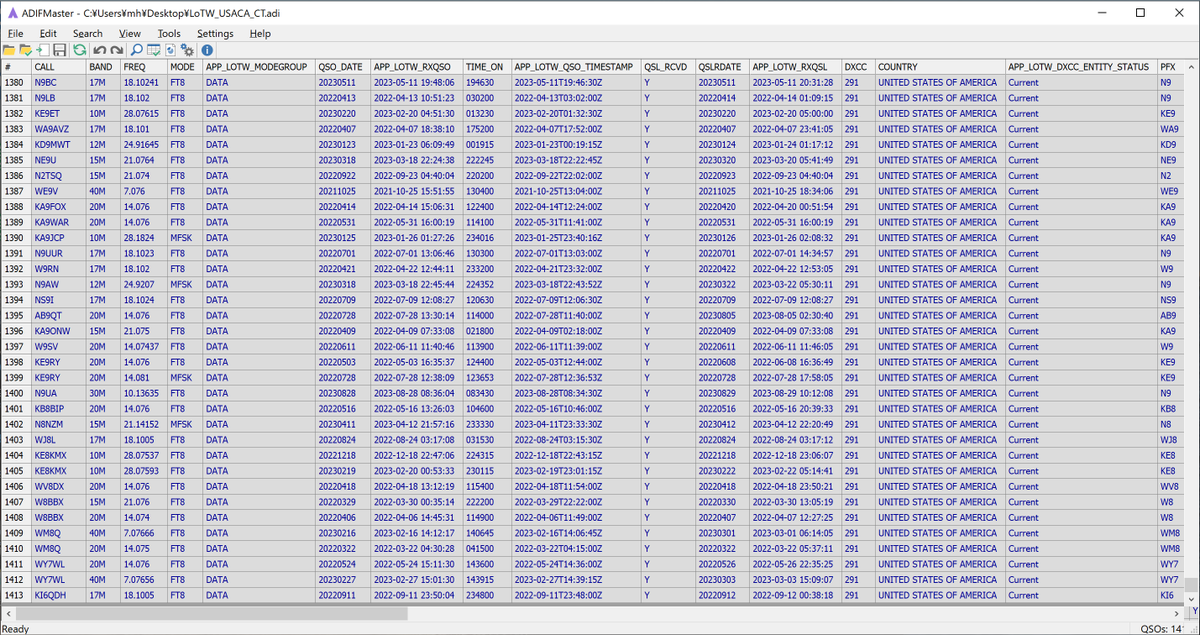1200x635 pixels.
Task: Click QSO date 20211025 cell
Action: (x=341, y=191)
